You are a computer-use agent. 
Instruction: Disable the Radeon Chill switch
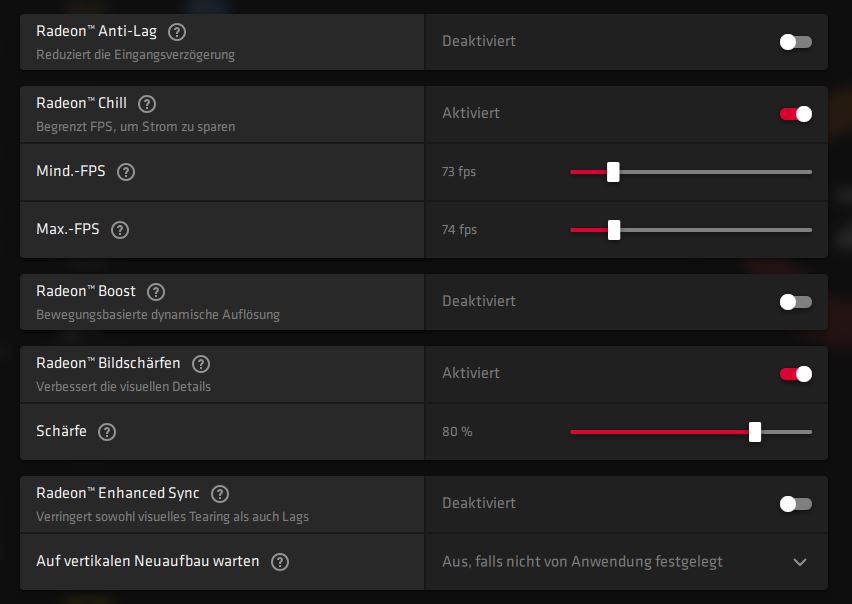click(x=796, y=114)
